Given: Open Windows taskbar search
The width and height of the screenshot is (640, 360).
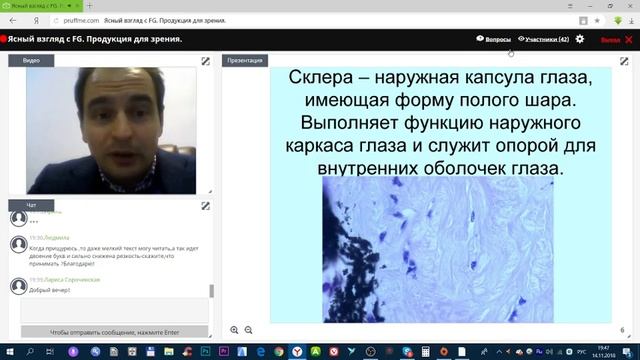Looking at the screenshot, I should (30, 351).
